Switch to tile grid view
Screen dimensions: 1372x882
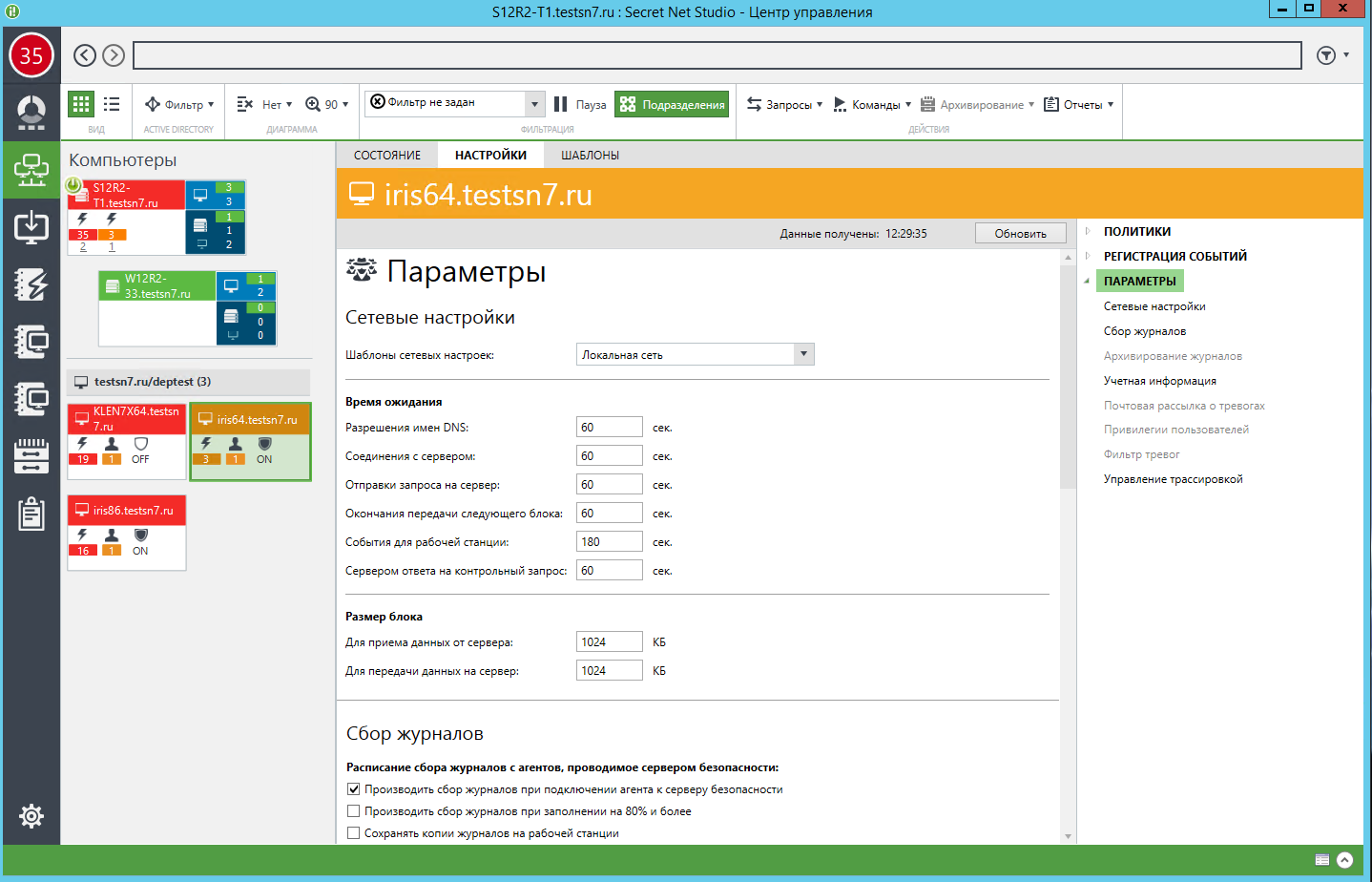(81, 104)
